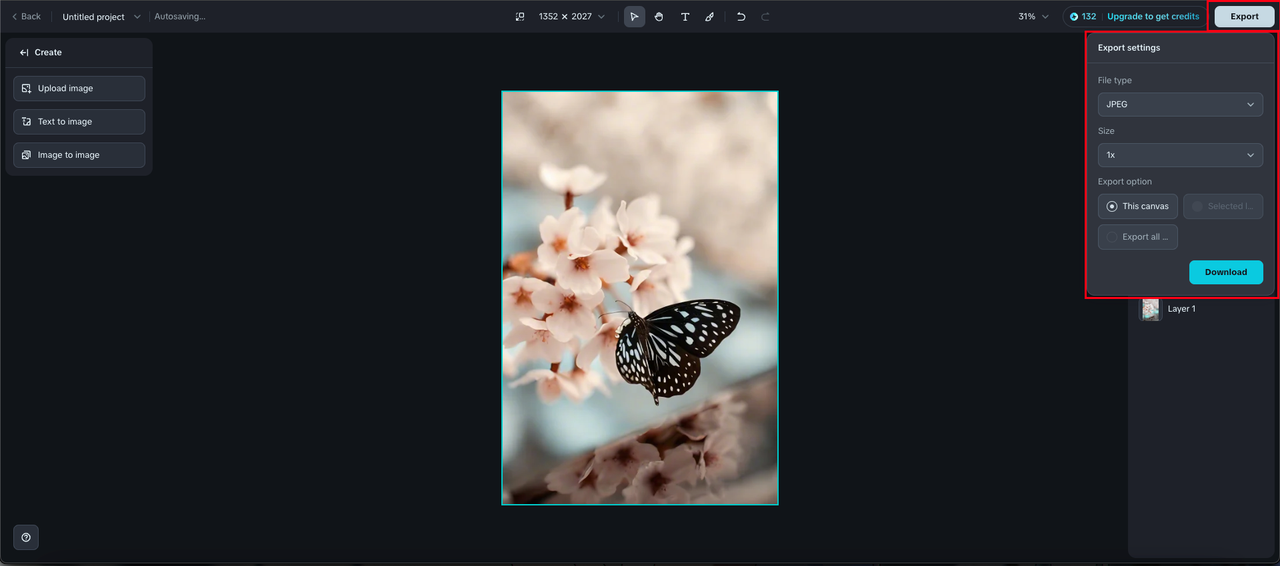1280x566 pixels.
Task: Open the Untitled project name dropdown
Action: [x=102, y=17]
